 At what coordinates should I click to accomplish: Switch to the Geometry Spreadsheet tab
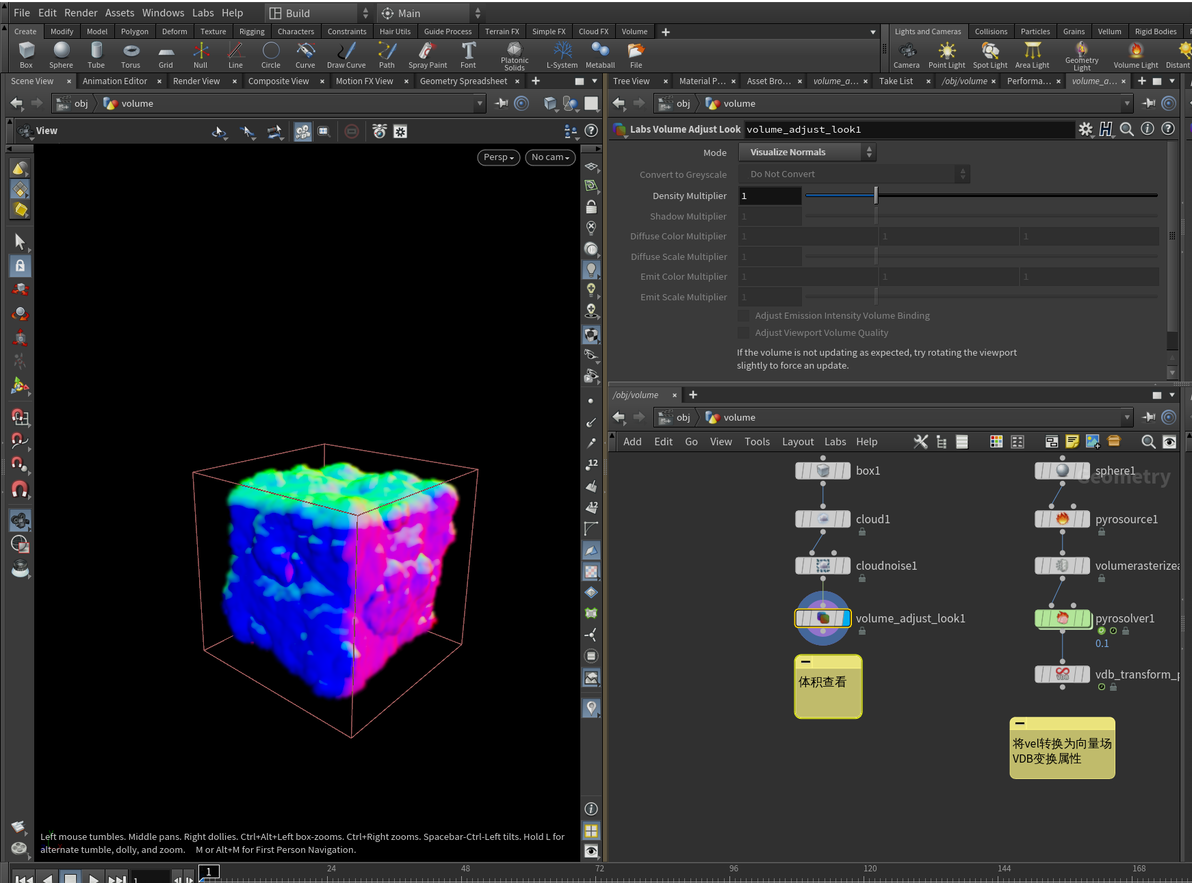(x=463, y=81)
